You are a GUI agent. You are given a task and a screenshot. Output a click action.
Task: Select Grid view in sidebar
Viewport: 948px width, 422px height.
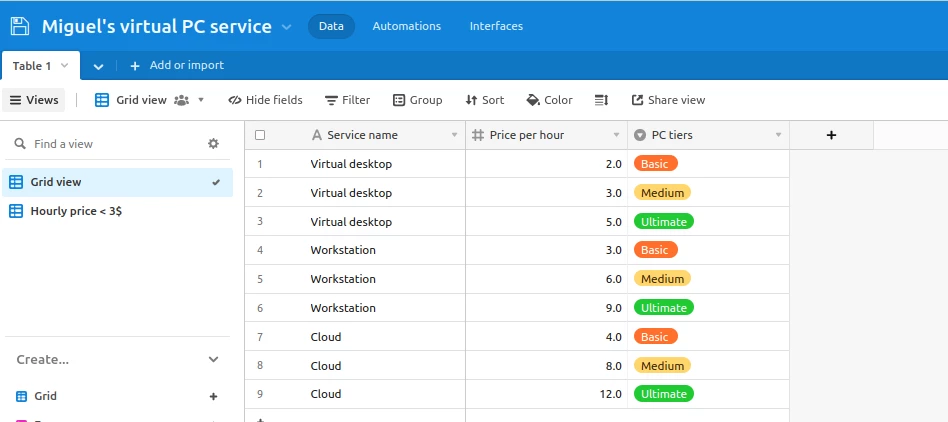[x=117, y=182]
